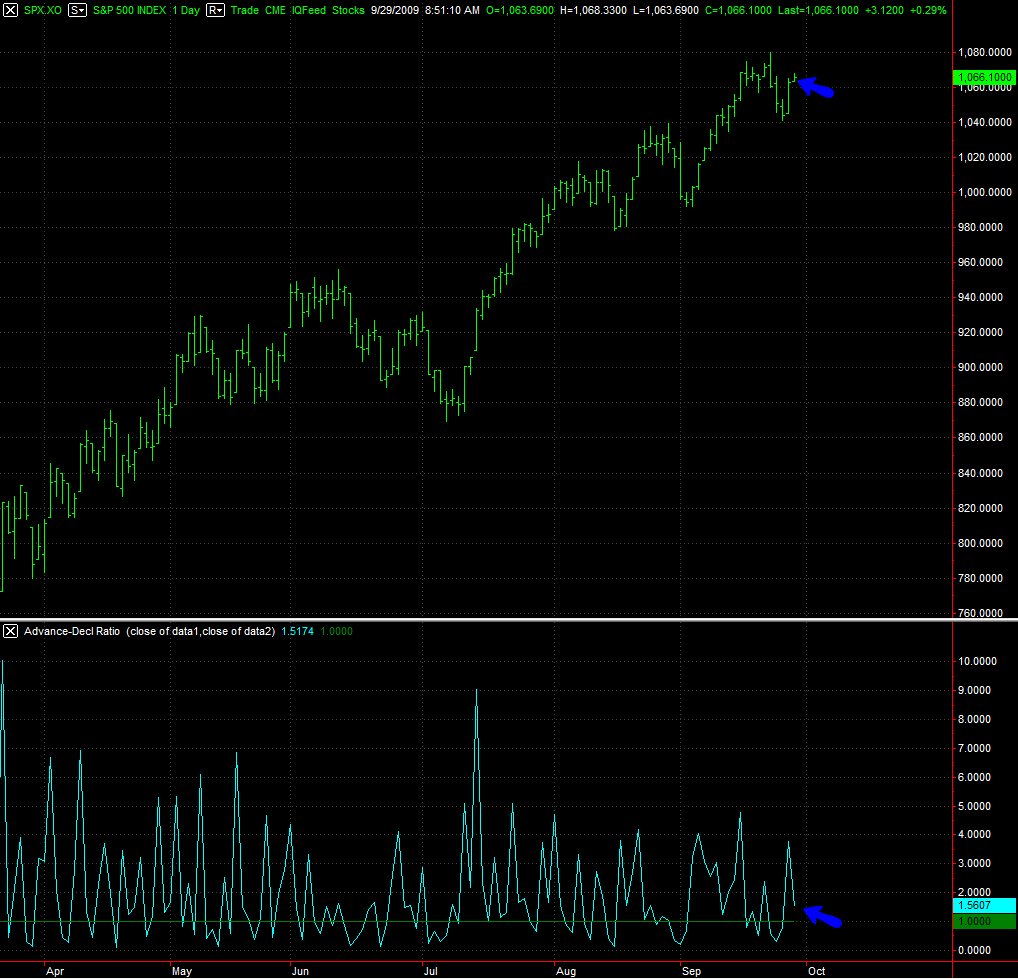Click the SPX.XO symbol label

pos(43,9)
